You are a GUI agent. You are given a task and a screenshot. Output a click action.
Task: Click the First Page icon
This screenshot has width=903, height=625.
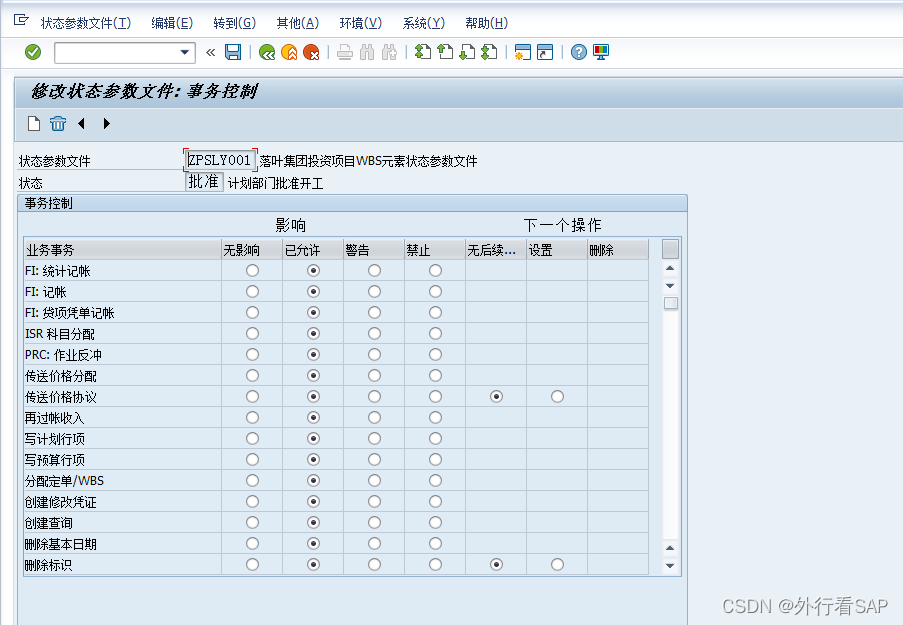[423, 52]
